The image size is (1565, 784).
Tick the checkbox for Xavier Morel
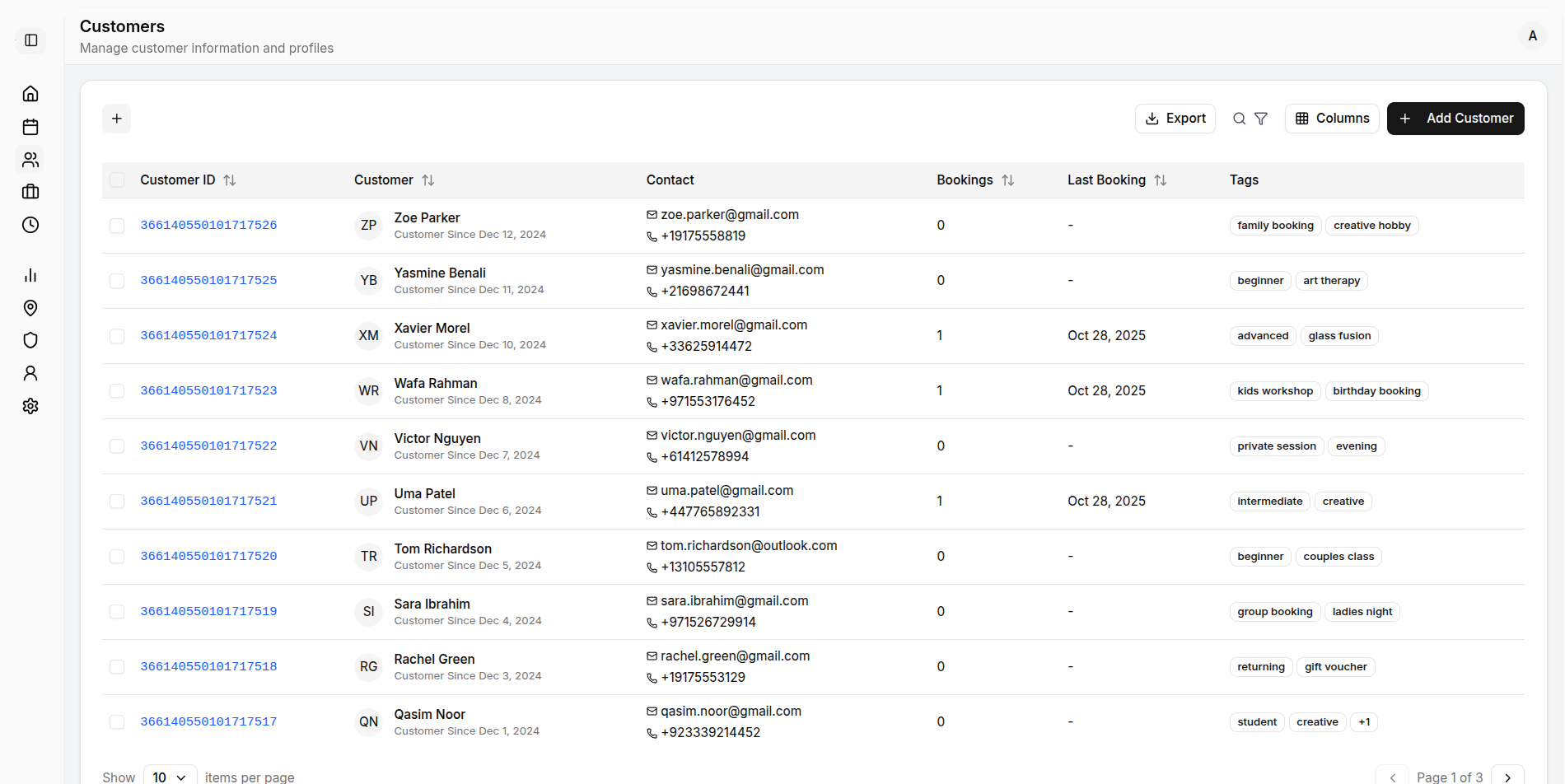[117, 336]
